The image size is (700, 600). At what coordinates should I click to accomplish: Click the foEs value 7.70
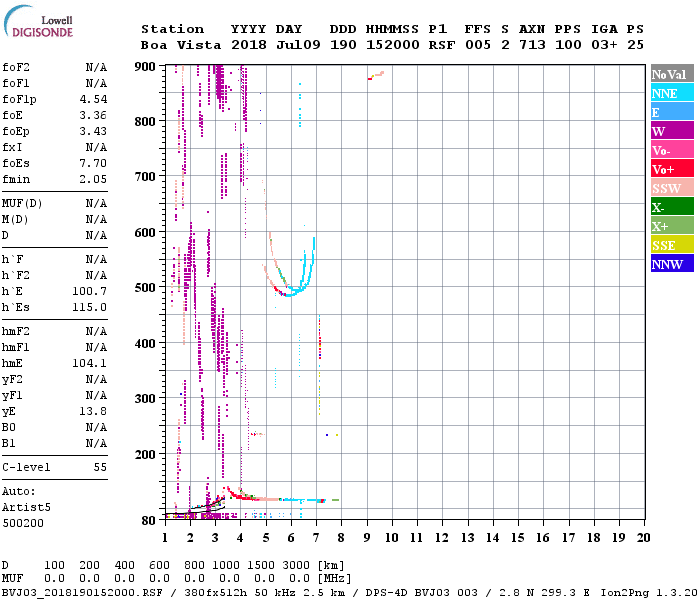[x=93, y=163]
